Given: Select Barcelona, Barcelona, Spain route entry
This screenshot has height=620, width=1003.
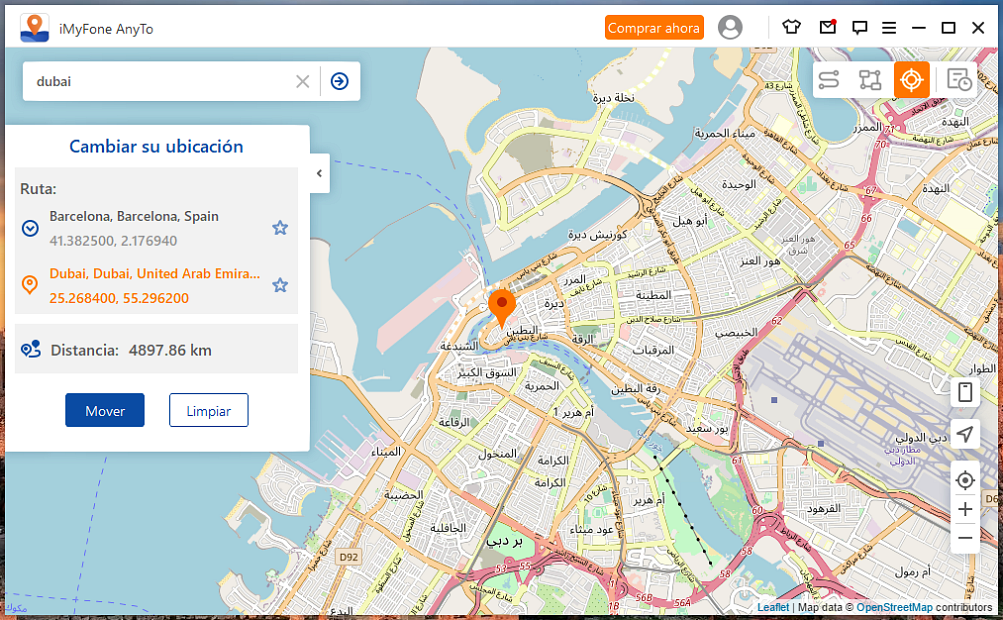Looking at the screenshot, I should pos(156,228).
